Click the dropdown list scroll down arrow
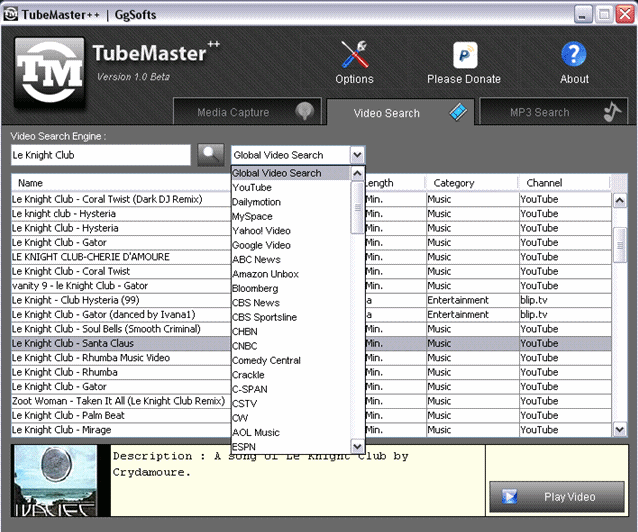638x532 pixels. [x=357, y=447]
